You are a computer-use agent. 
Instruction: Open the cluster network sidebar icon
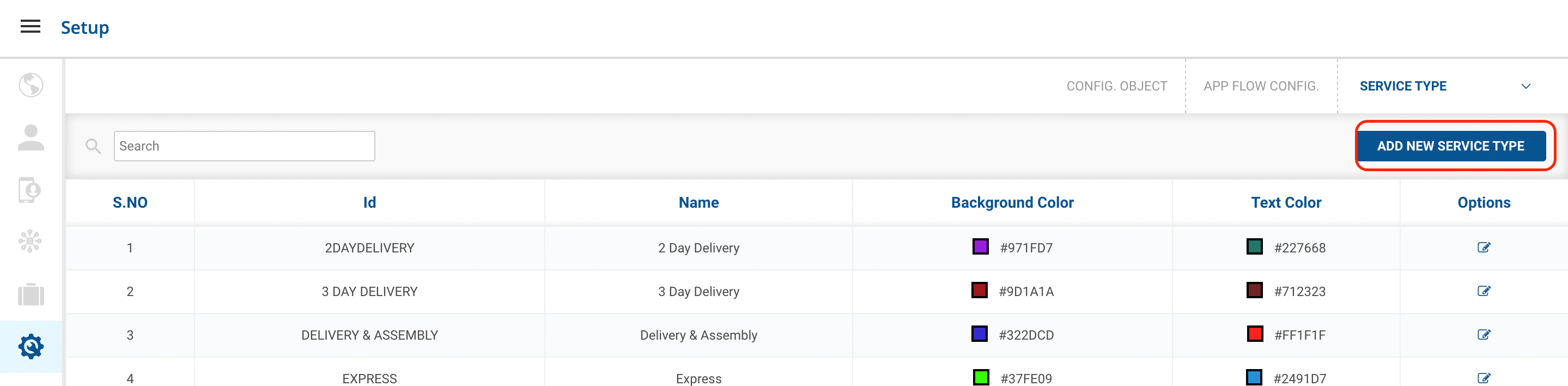point(30,242)
